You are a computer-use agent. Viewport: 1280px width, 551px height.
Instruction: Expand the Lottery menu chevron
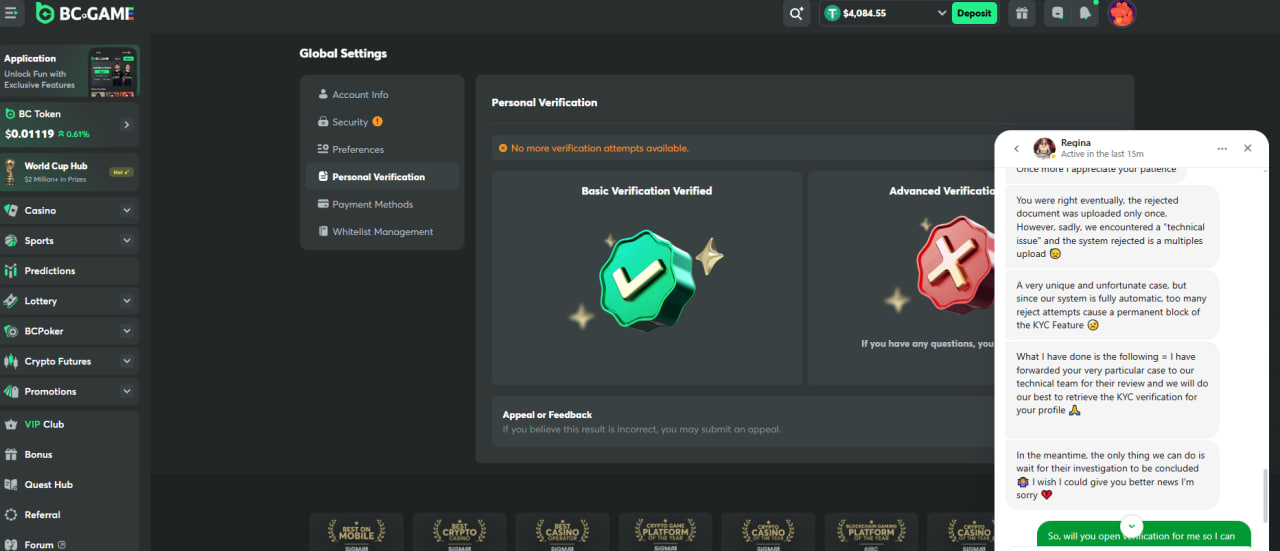pyautogui.click(x=126, y=301)
